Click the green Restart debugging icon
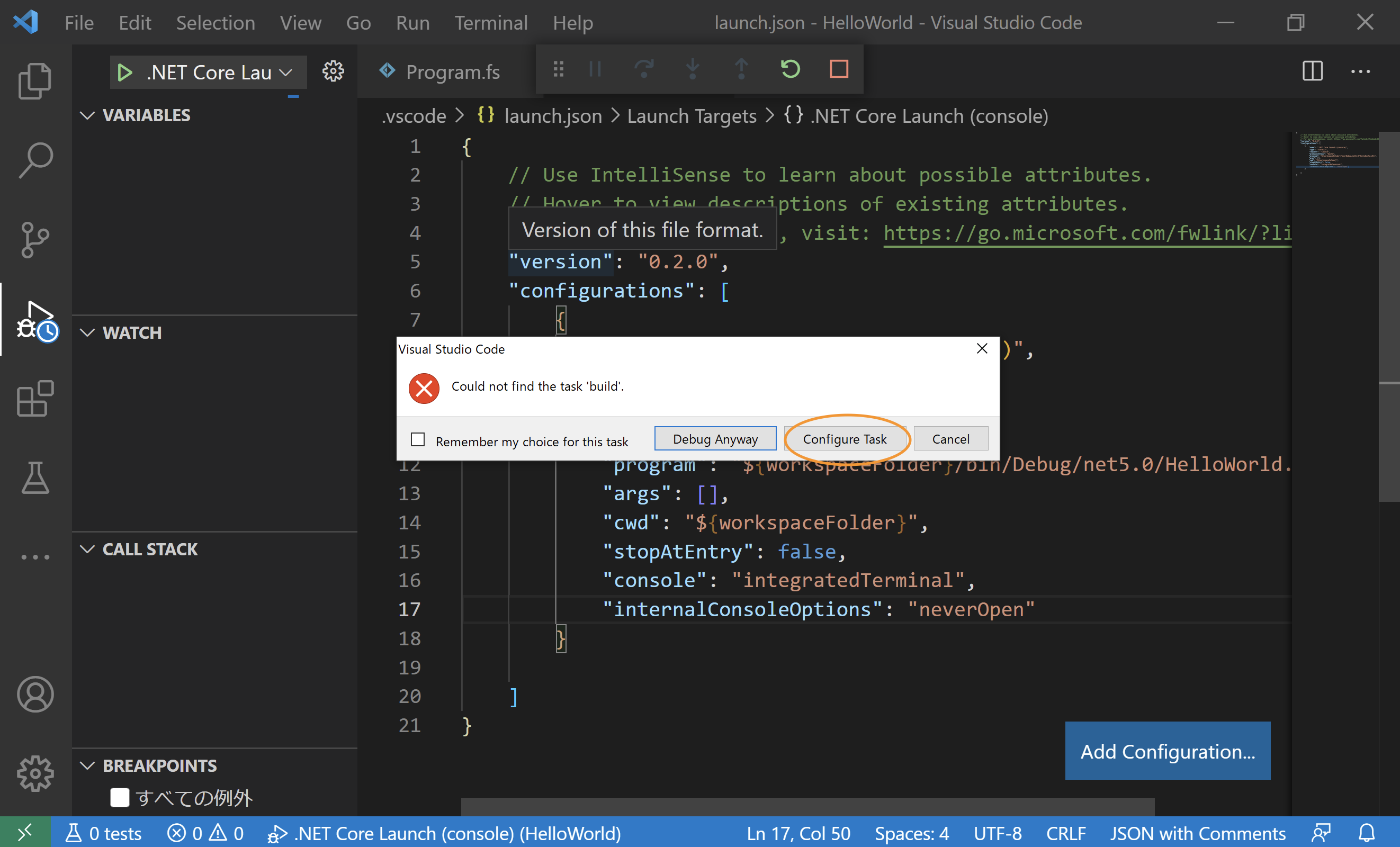The image size is (1400, 847). [790, 69]
